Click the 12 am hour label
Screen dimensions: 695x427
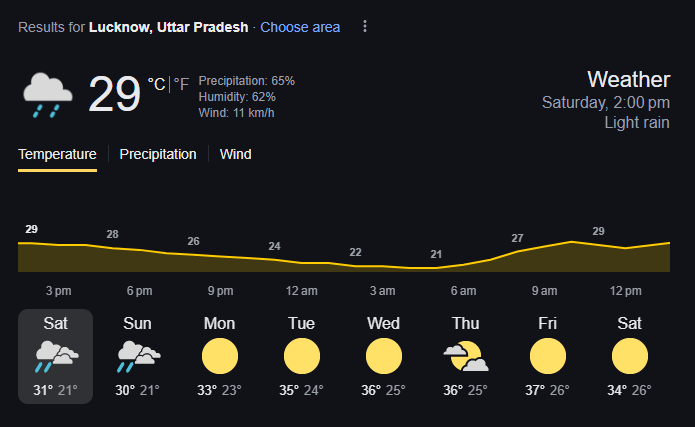(x=302, y=291)
